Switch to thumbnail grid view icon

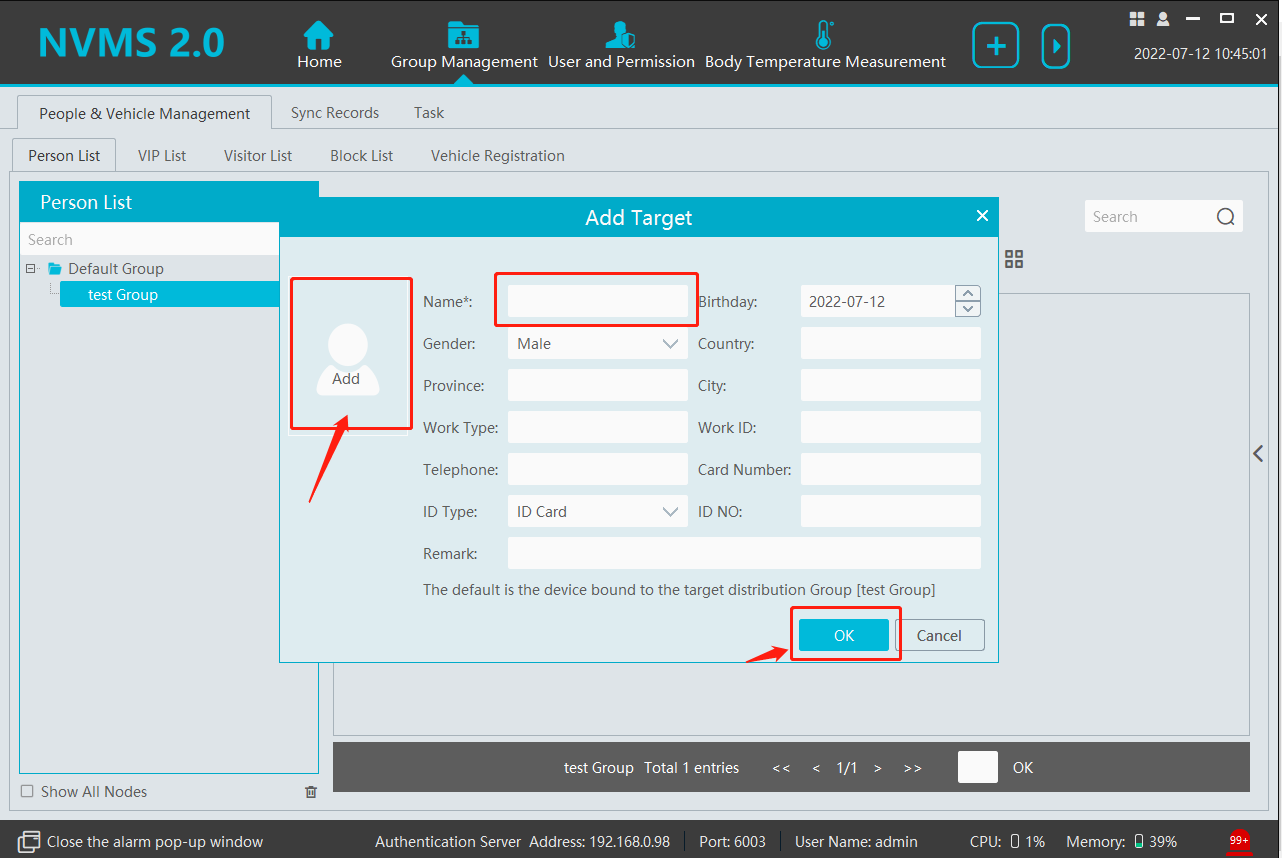click(x=1014, y=259)
